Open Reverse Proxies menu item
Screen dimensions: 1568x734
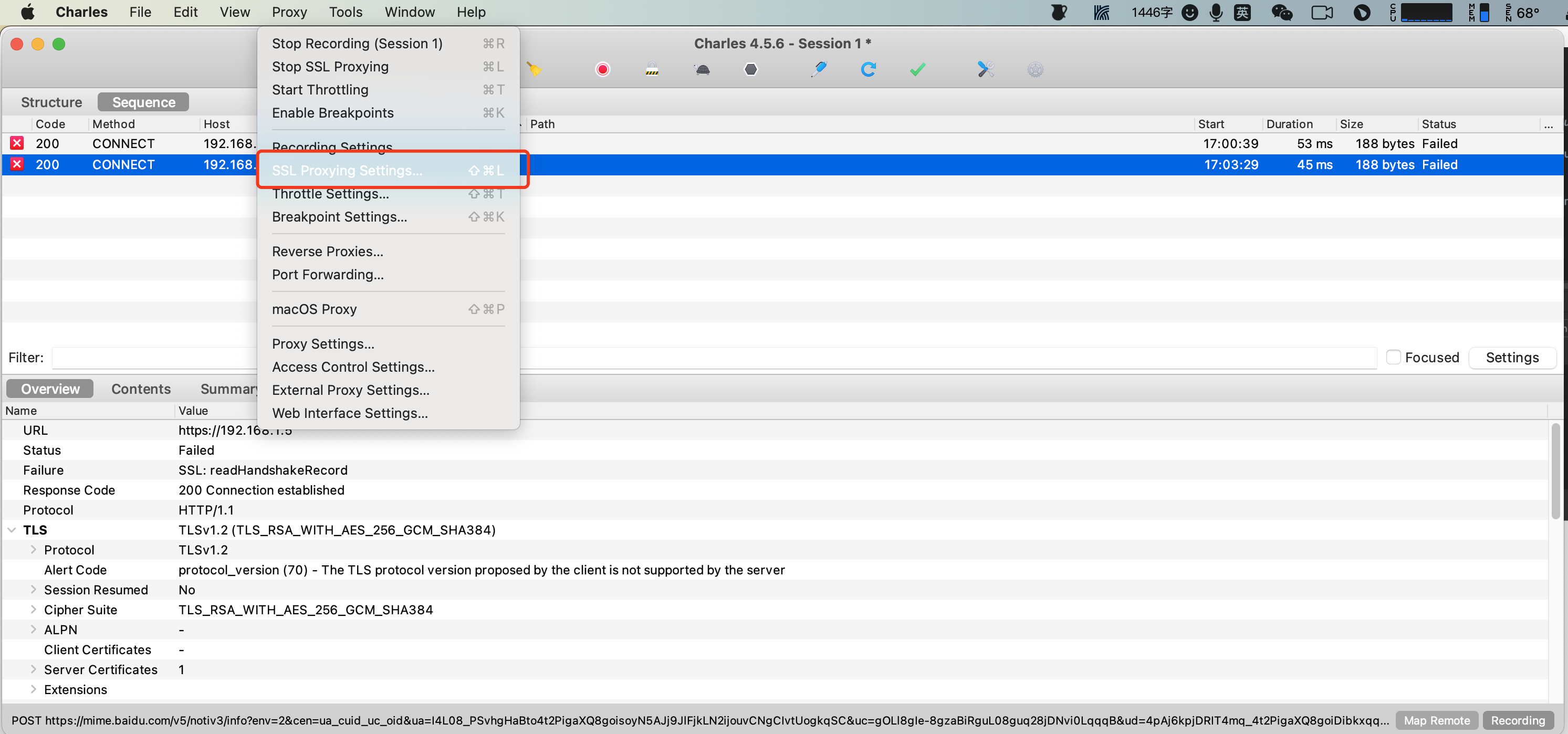[389, 252]
